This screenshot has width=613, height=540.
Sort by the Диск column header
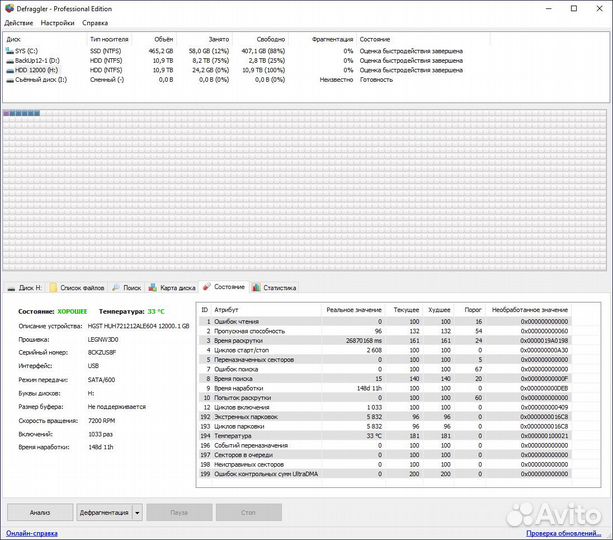click(45, 39)
